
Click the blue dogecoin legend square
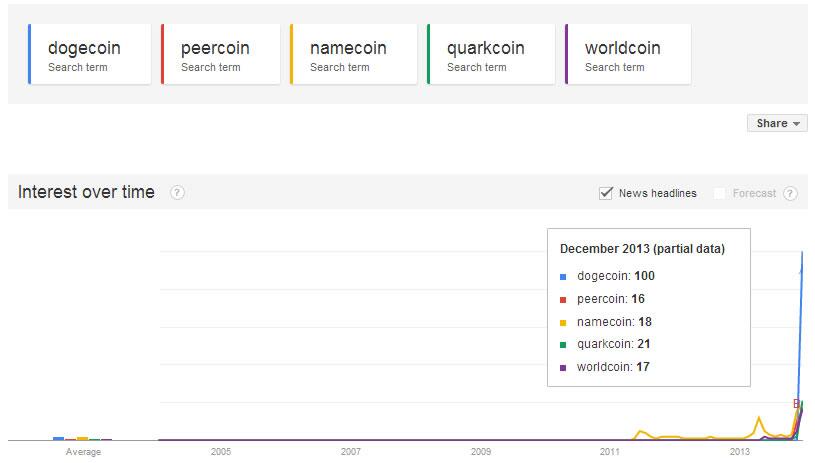click(563, 277)
